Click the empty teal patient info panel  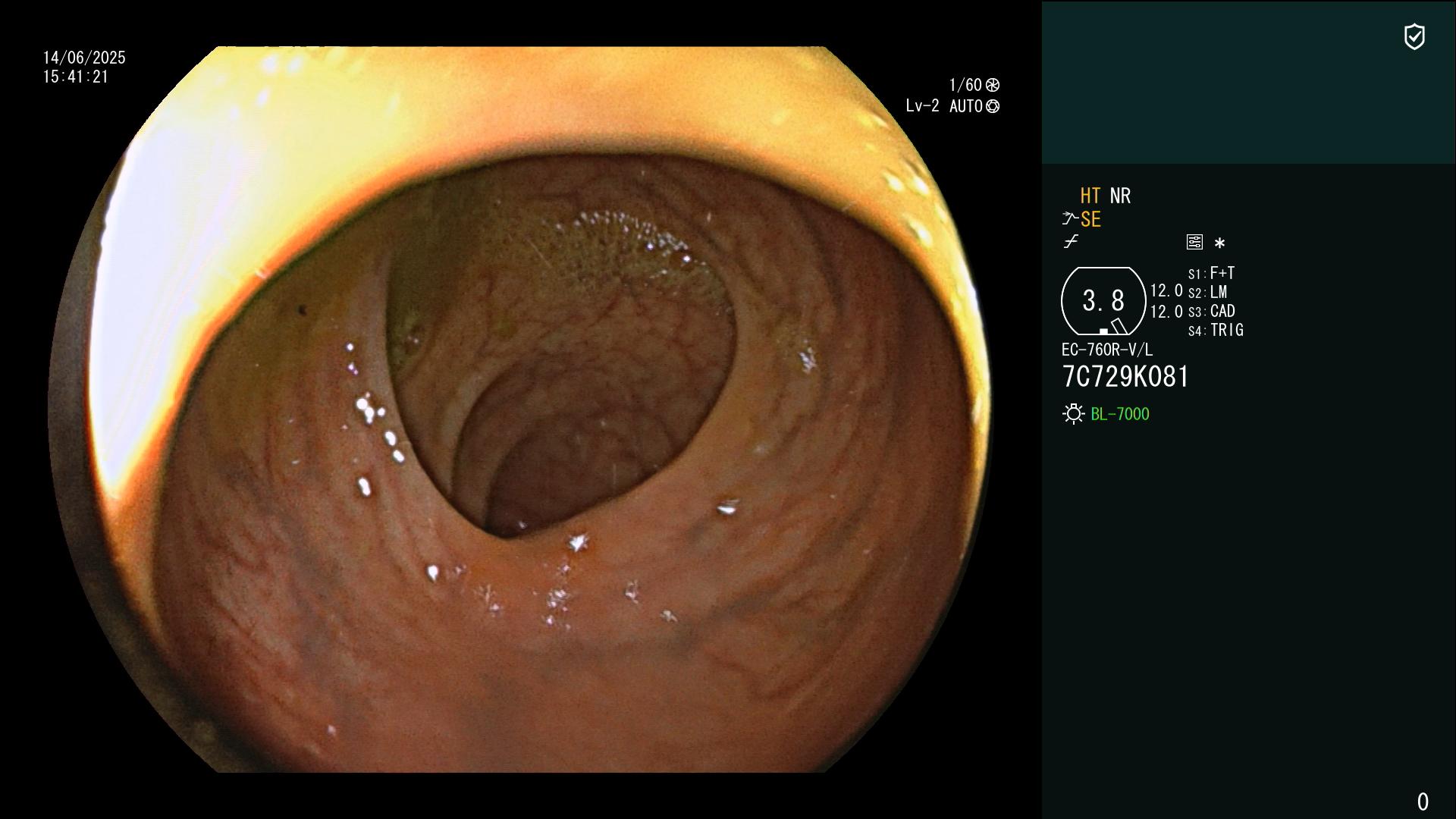tap(1248, 82)
